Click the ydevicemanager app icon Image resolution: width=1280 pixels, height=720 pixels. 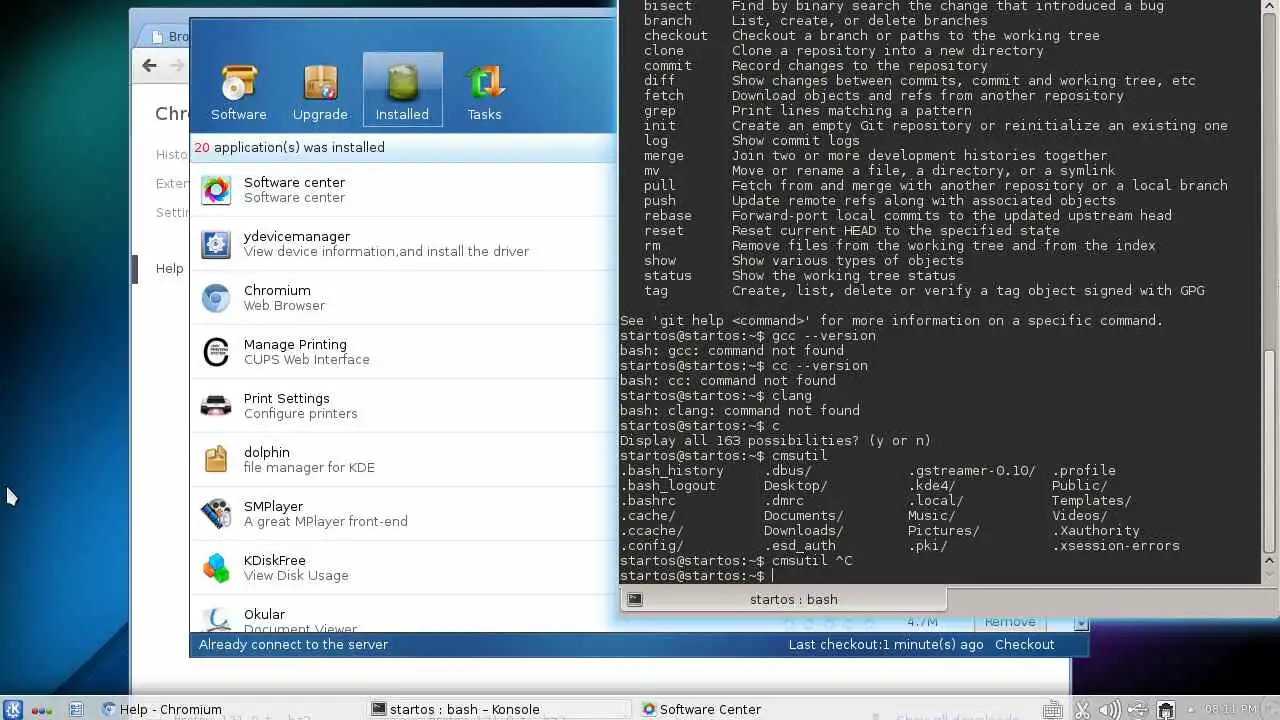click(x=216, y=244)
